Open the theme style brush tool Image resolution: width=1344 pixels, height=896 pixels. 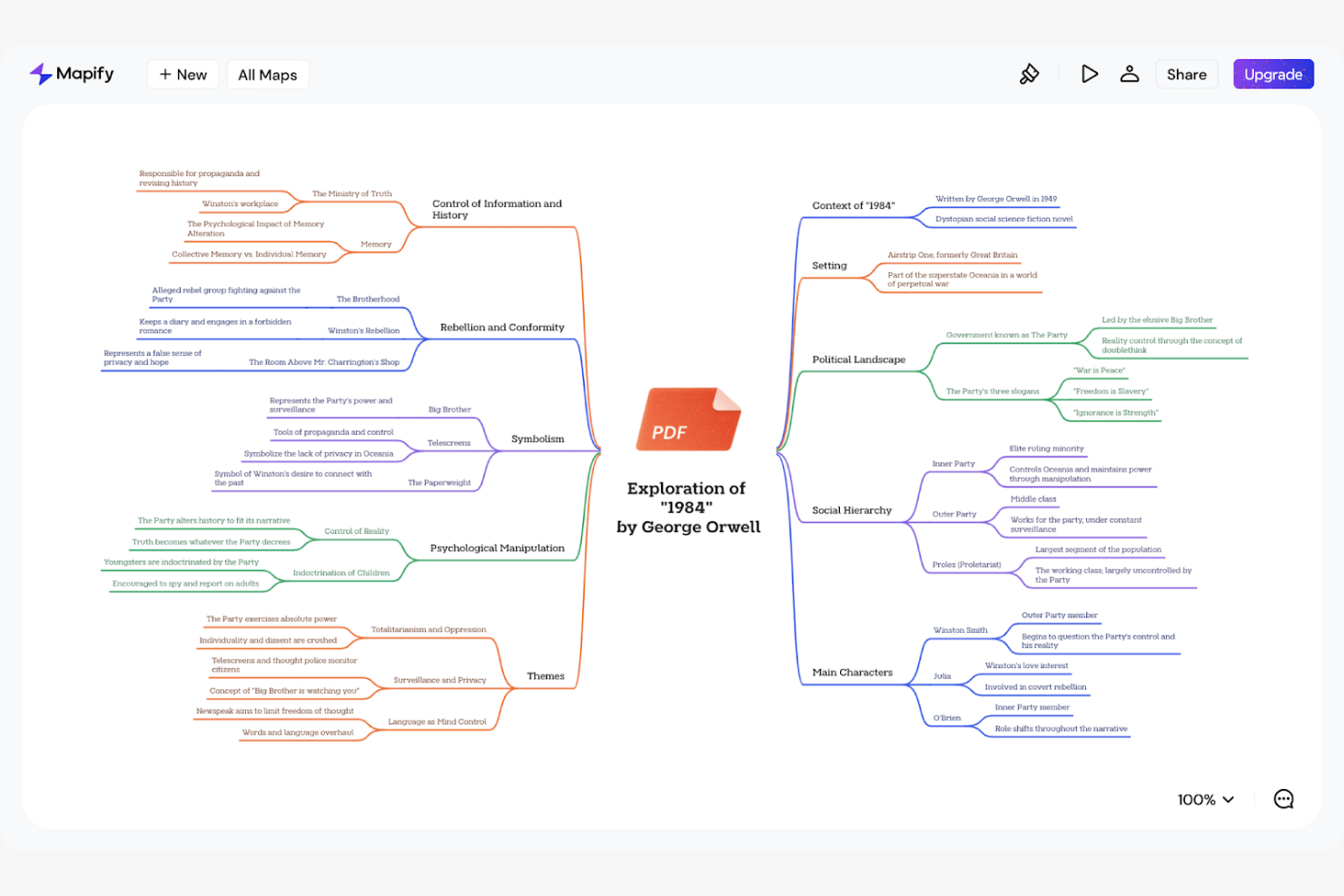pyautogui.click(x=1030, y=74)
